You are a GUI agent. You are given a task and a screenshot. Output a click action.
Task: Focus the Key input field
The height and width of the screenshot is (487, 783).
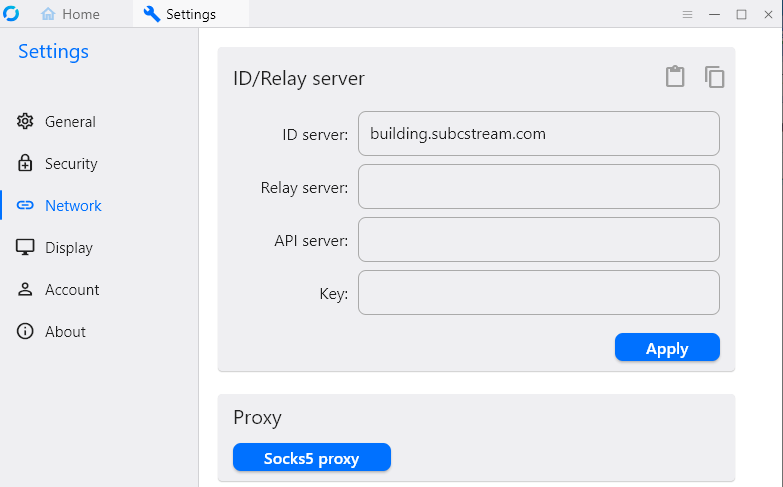[538, 292]
